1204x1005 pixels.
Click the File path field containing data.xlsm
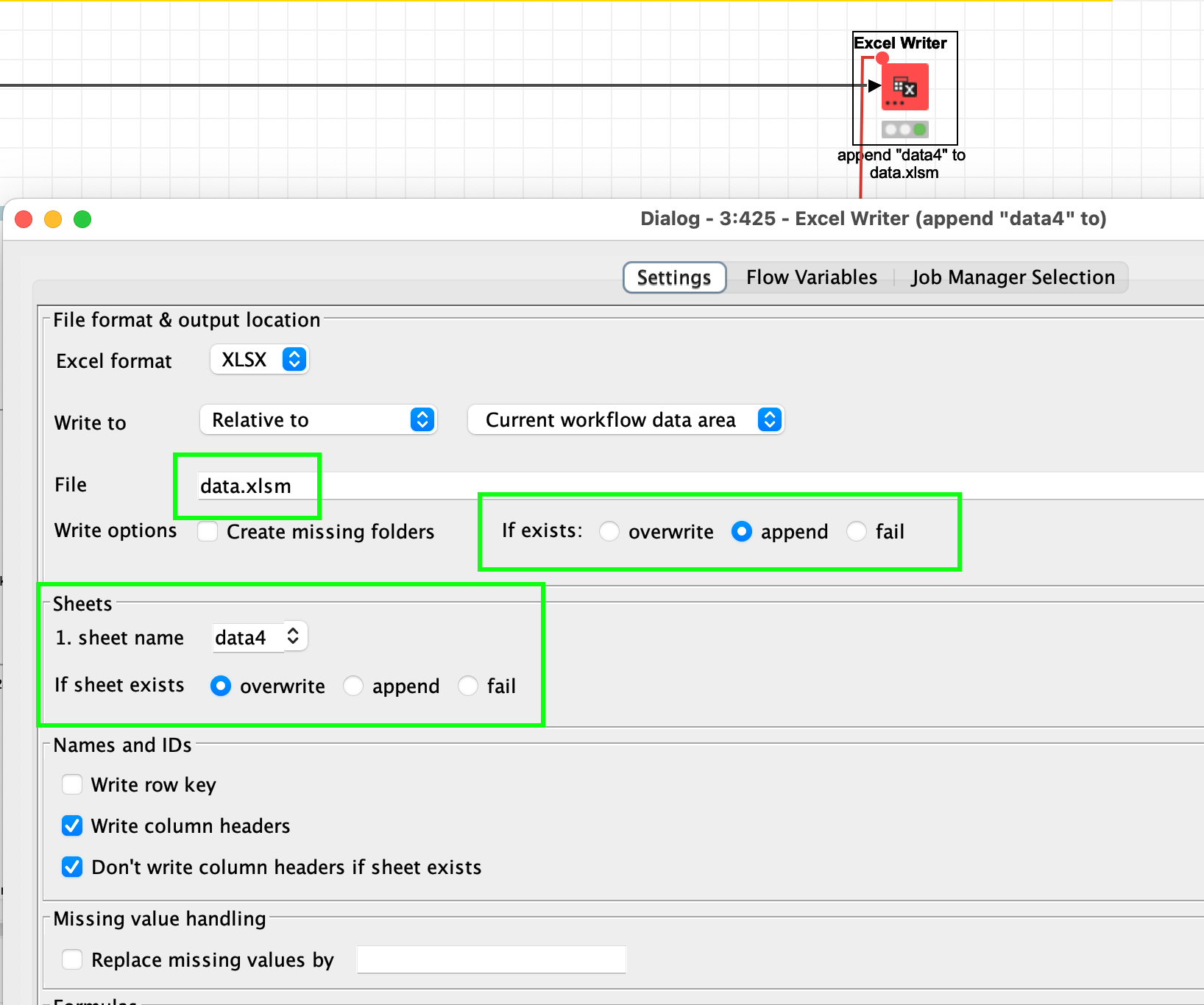(699, 486)
